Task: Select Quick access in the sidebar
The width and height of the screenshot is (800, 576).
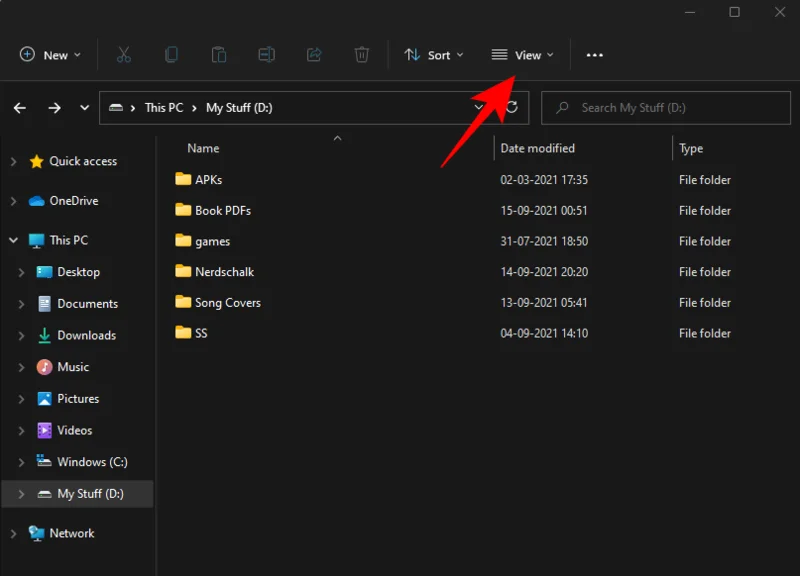Action: [x=84, y=161]
